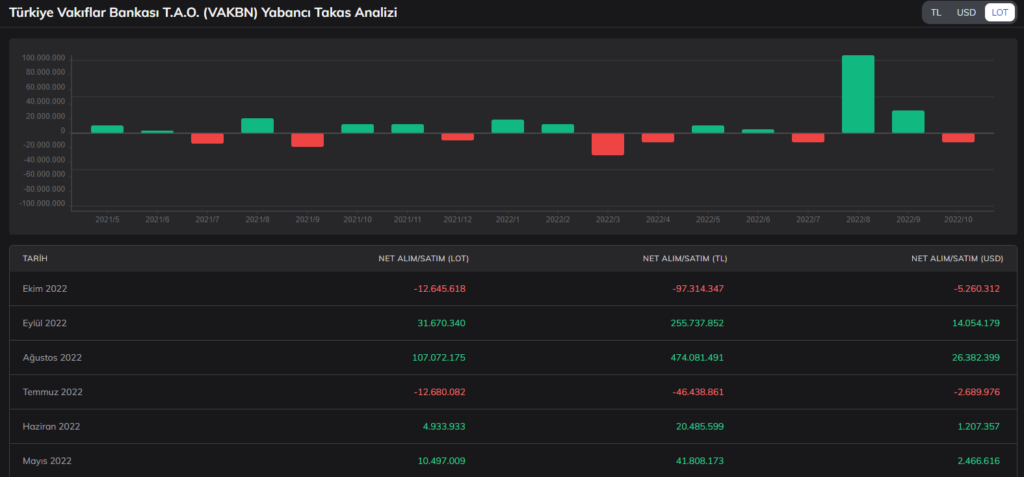
Task: Select the LOT unit toggle
Action: 999,12
